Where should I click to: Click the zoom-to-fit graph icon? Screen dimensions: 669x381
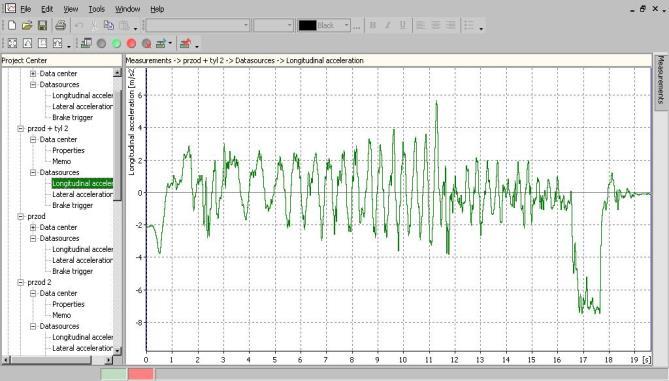tap(12, 44)
